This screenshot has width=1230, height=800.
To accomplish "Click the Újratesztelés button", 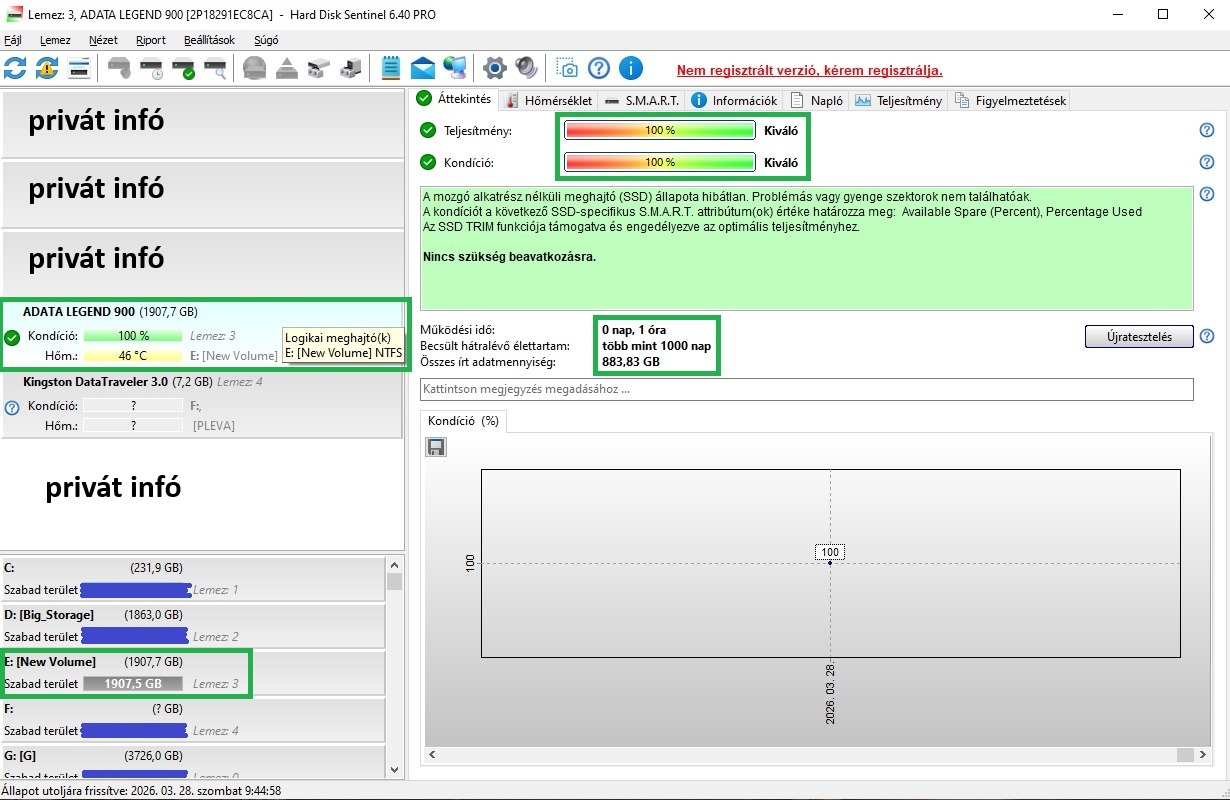I will pyautogui.click(x=1139, y=336).
